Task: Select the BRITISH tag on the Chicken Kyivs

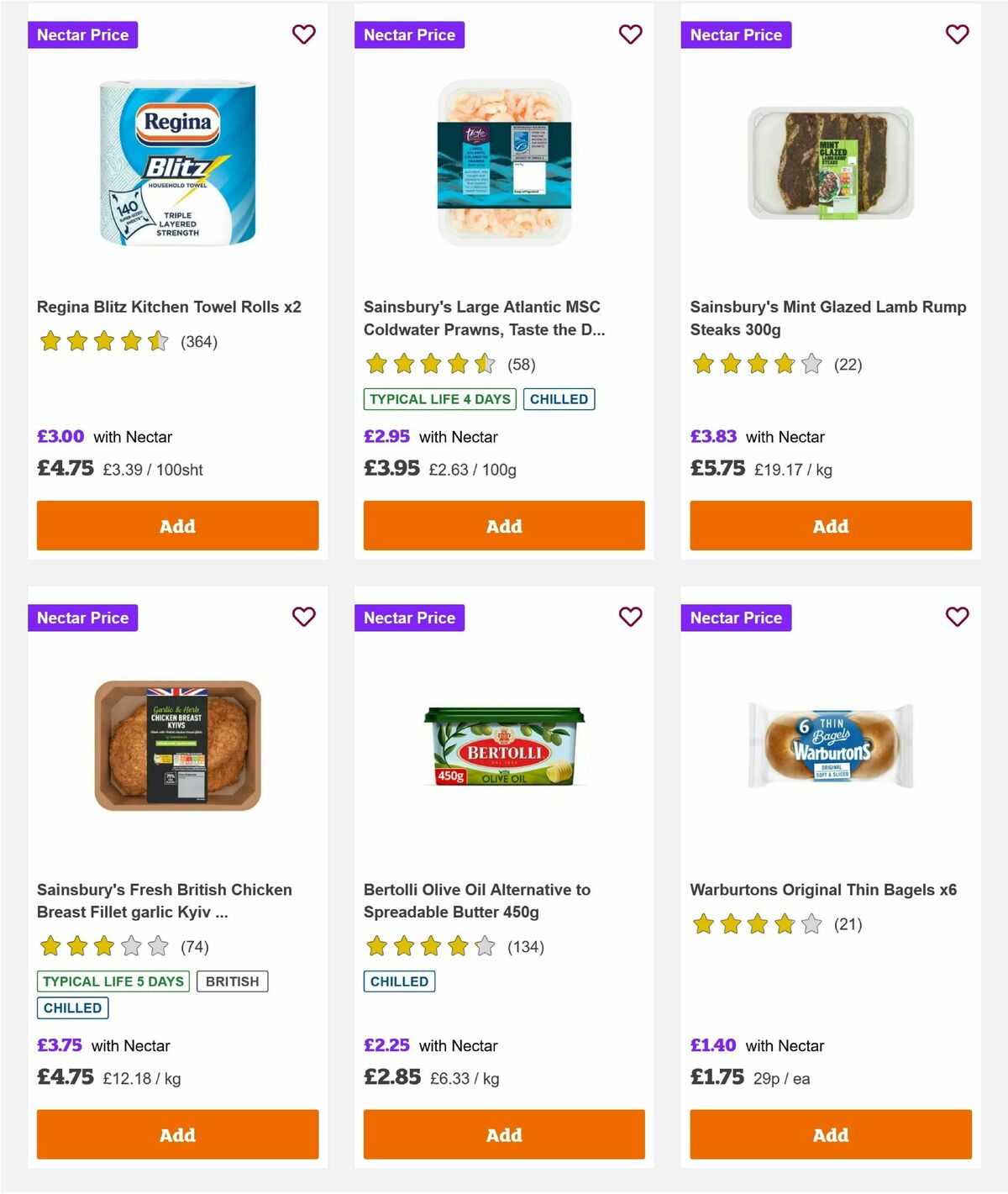Action: tap(233, 981)
